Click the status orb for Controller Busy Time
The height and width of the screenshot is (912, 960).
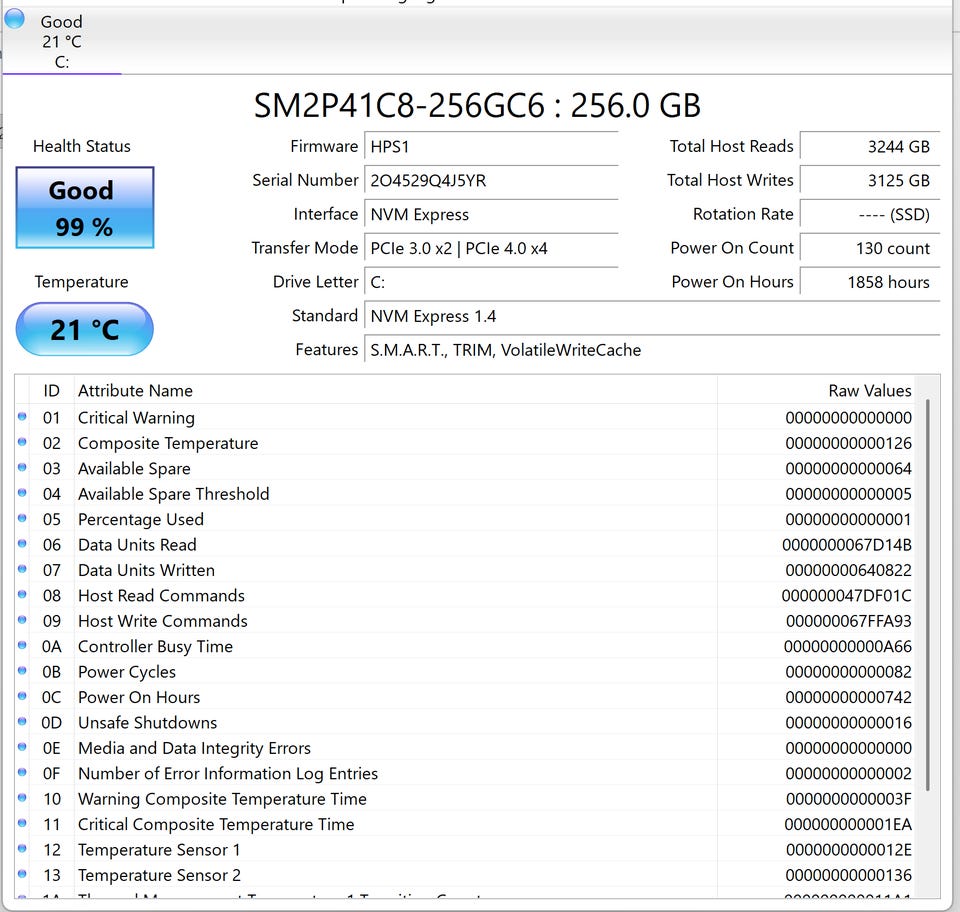pyautogui.click(x=22, y=645)
